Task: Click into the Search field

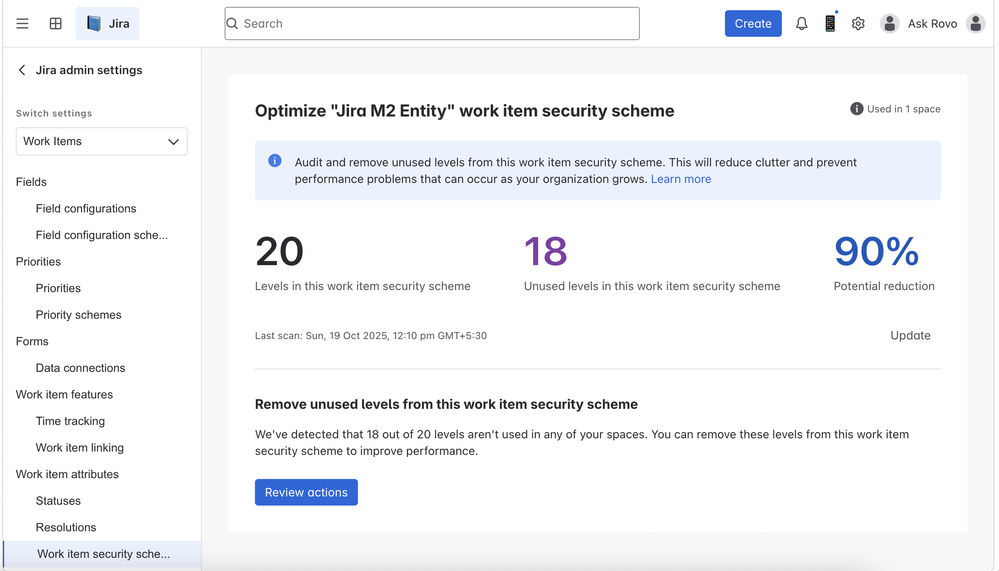Action: 432,24
